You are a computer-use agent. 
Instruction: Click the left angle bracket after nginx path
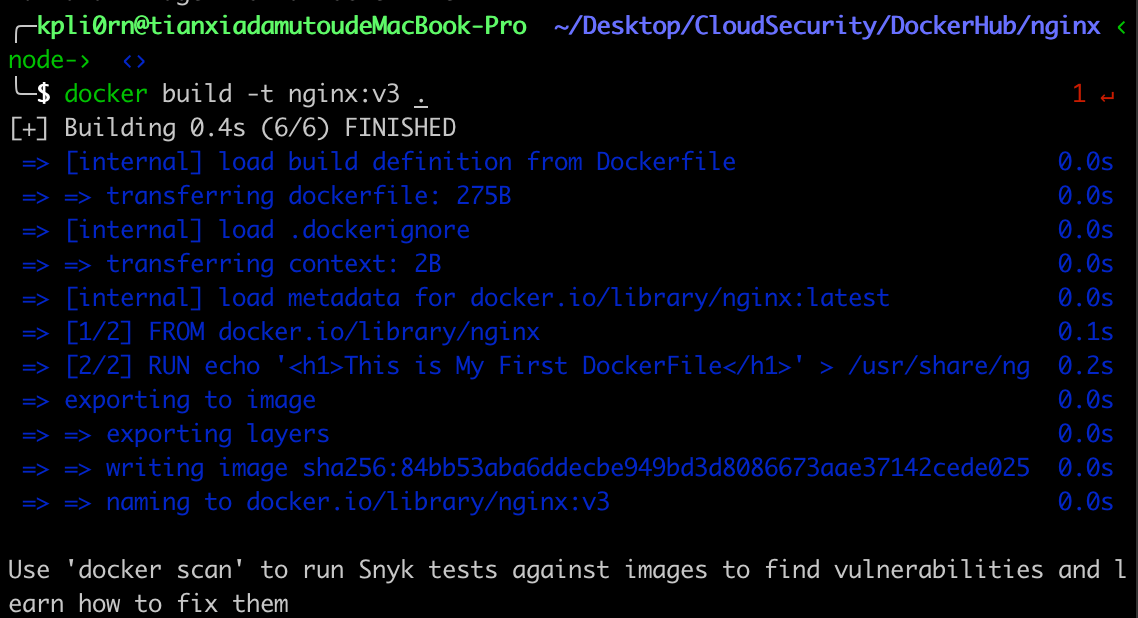coord(1121,27)
